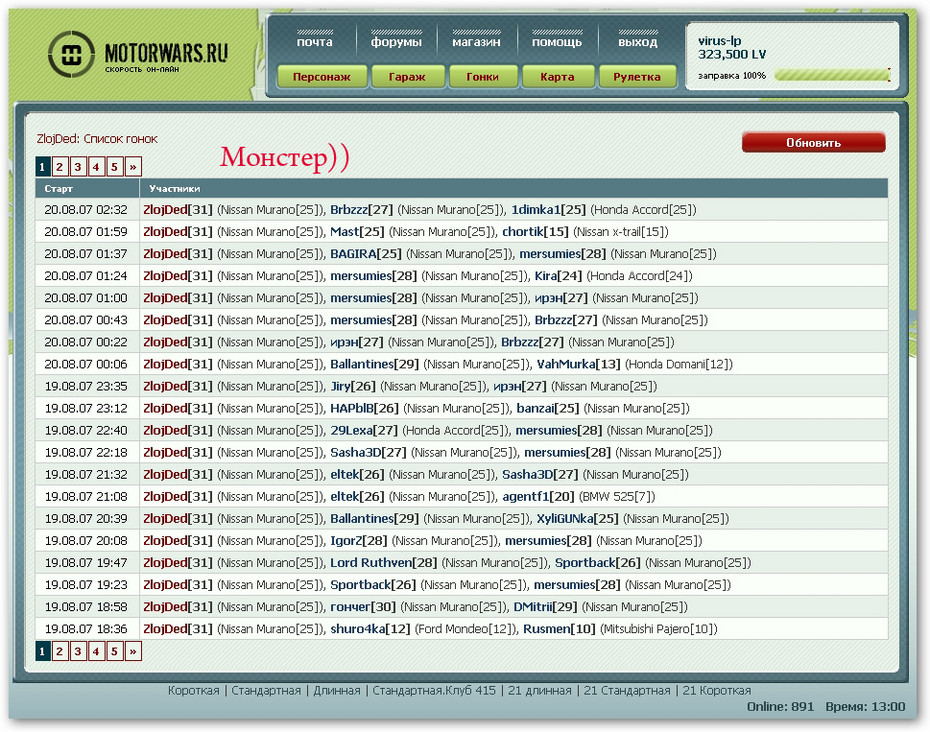Image resolution: width=930 pixels, height=732 pixels.
Task: Open ZlojDed profile in first race row
Action: coord(165,210)
